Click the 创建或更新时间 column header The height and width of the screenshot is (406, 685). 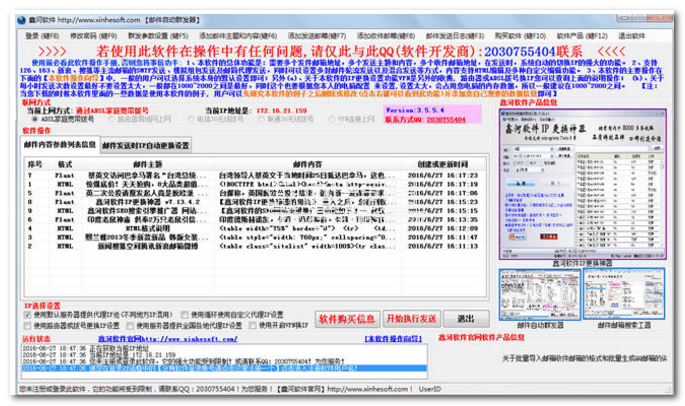(443, 164)
